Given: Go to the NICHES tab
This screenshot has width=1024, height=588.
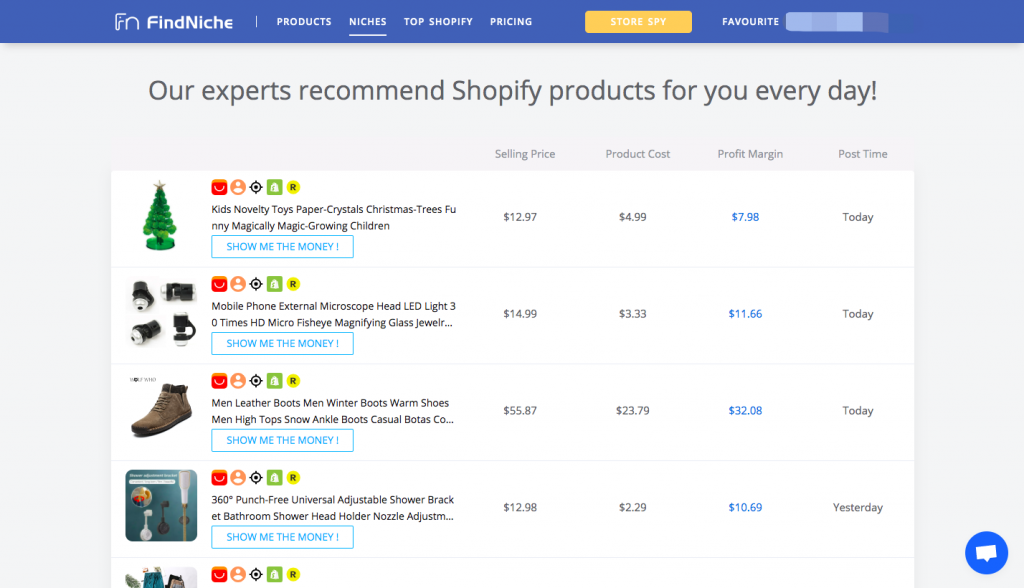Looking at the screenshot, I should point(368,22).
